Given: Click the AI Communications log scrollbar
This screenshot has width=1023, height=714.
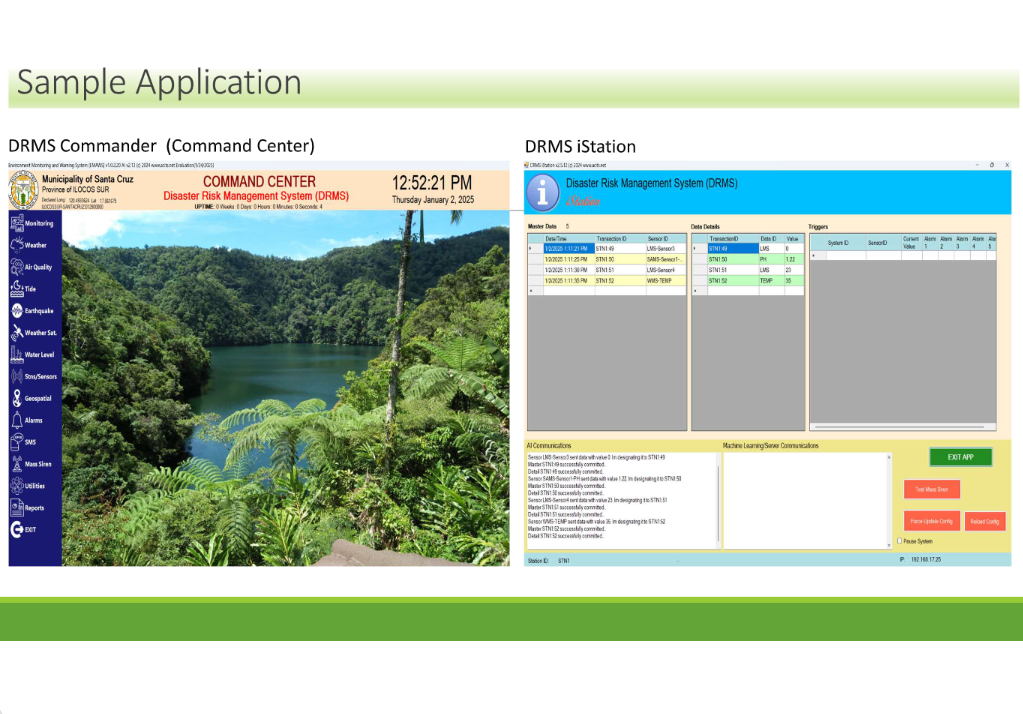Looking at the screenshot, I should 717,498.
